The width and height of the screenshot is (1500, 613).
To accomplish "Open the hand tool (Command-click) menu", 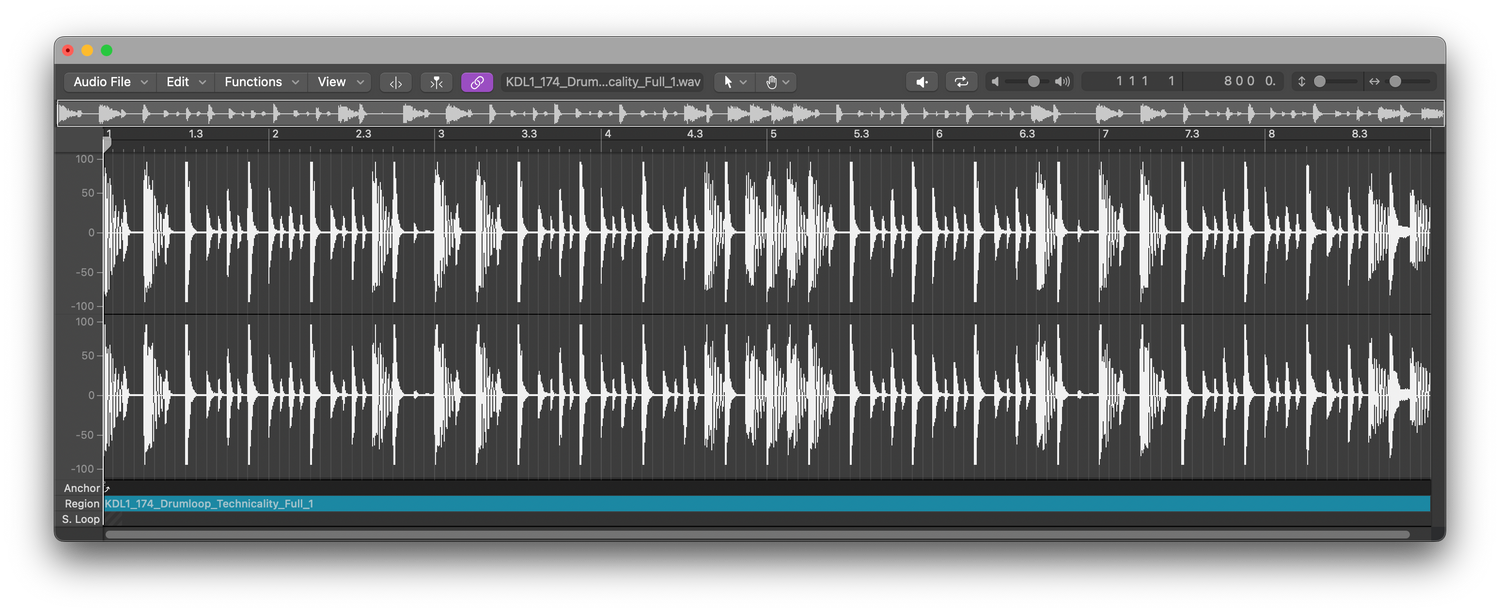I will (x=777, y=82).
